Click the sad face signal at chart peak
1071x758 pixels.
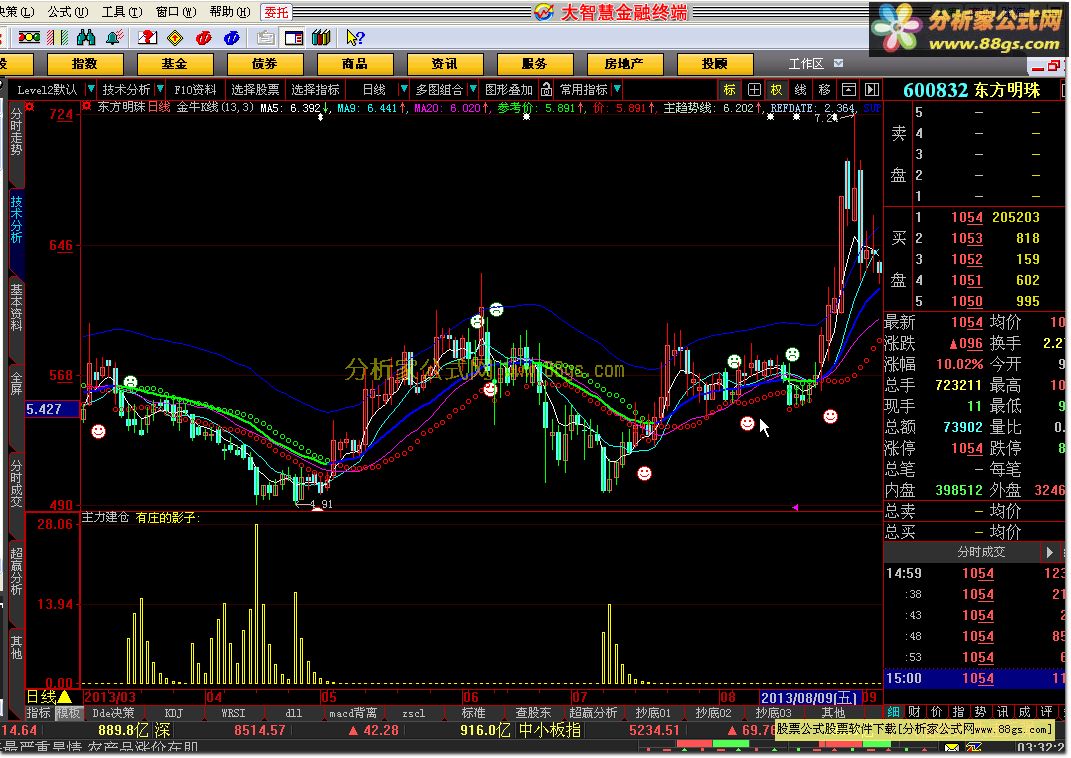coord(497,309)
